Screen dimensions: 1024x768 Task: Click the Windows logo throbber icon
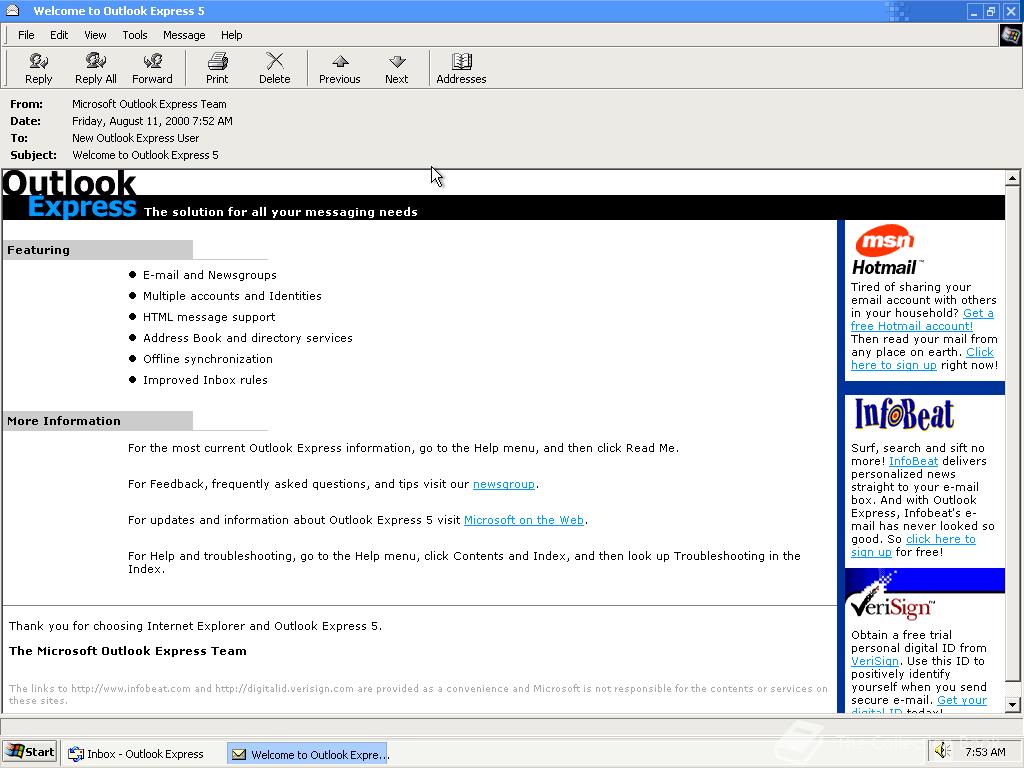(1010, 35)
